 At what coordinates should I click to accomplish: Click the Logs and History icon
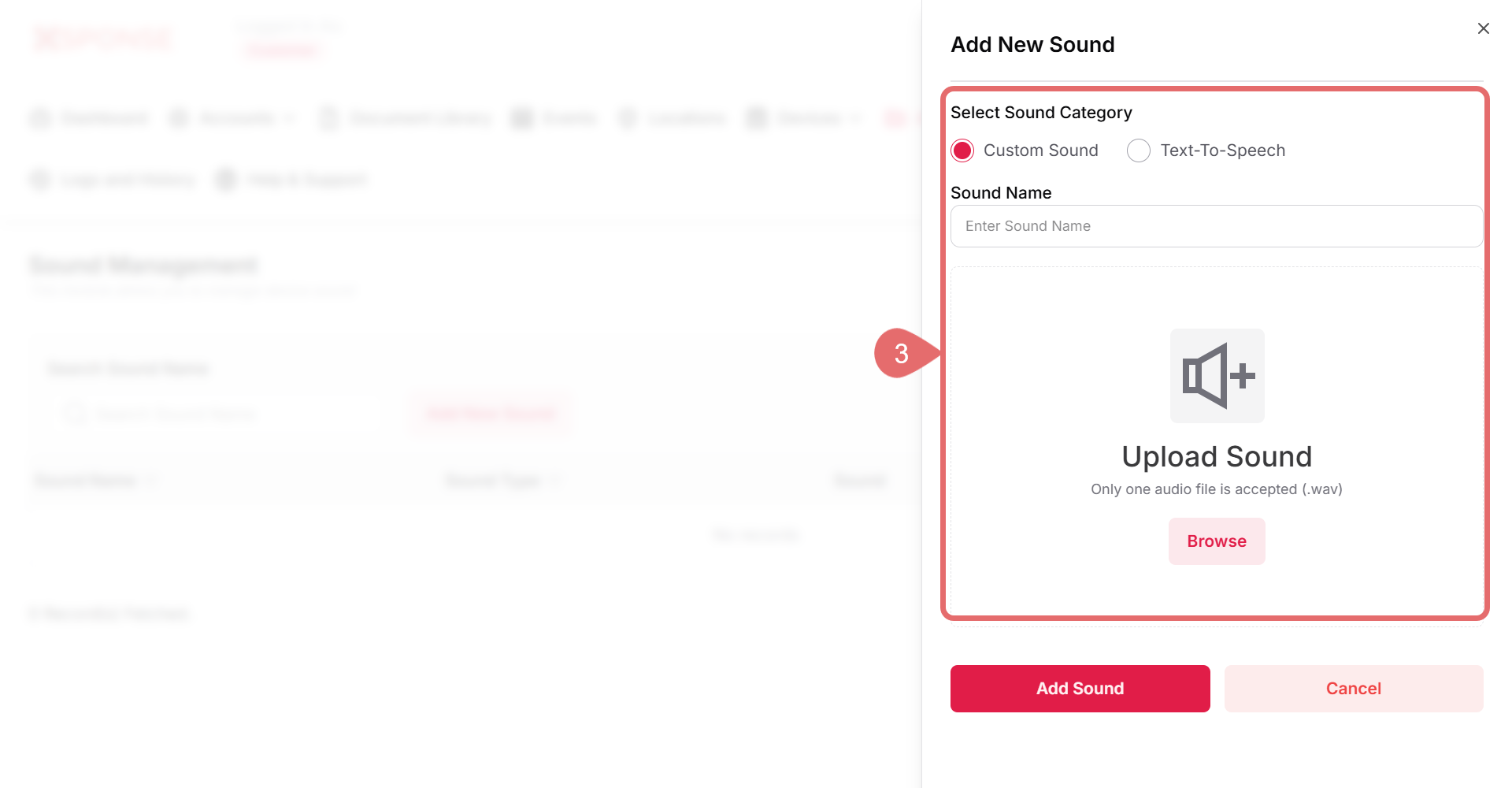40,180
